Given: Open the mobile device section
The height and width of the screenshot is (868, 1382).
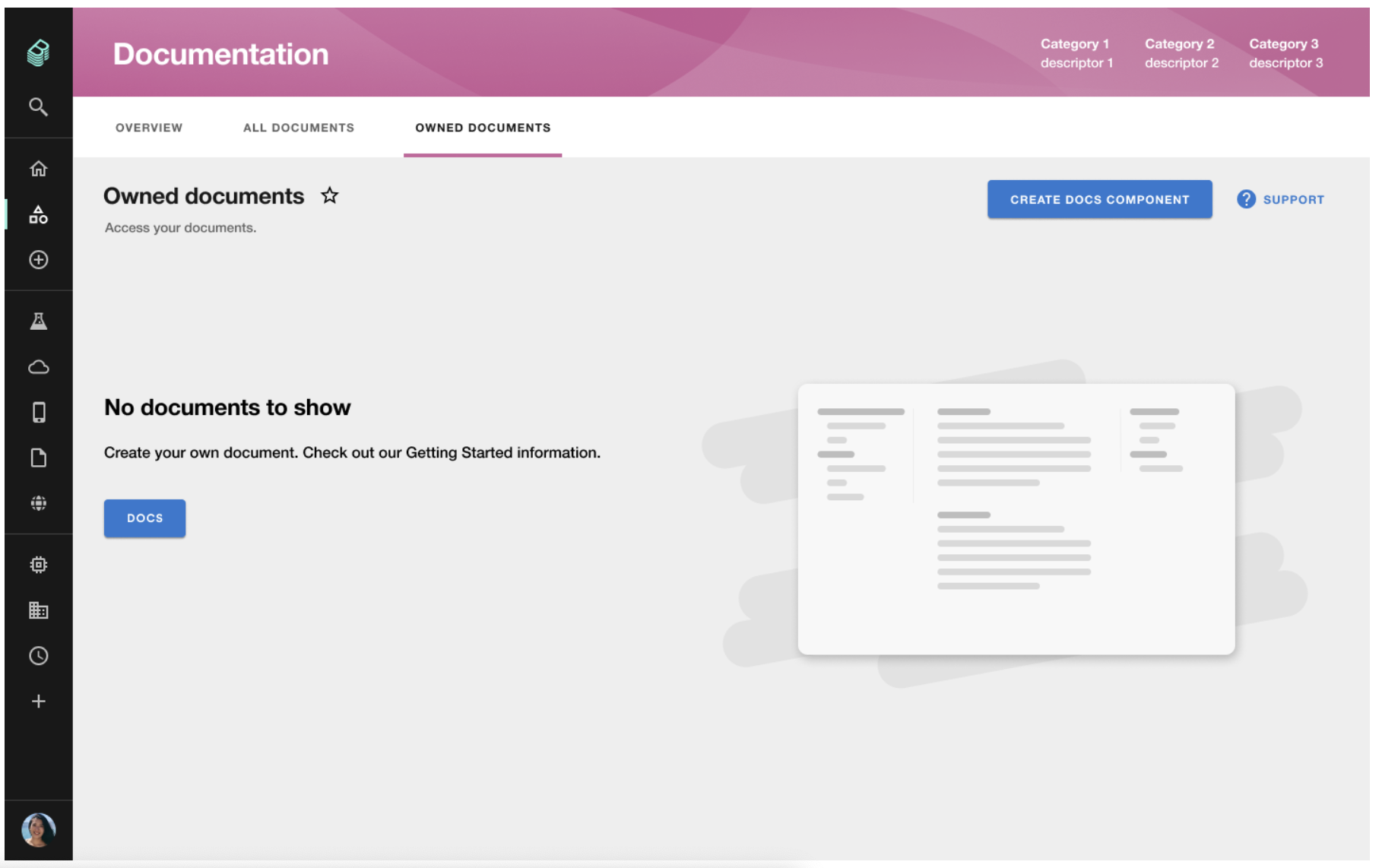Looking at the screenshot, I should [38, 412].
